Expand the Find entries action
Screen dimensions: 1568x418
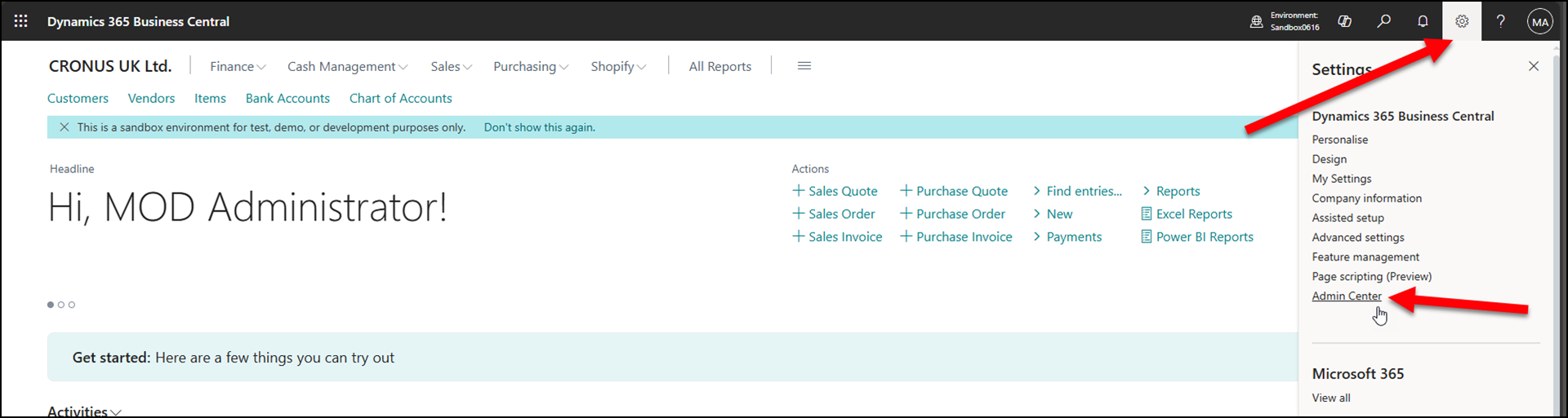click(1077, 191)
